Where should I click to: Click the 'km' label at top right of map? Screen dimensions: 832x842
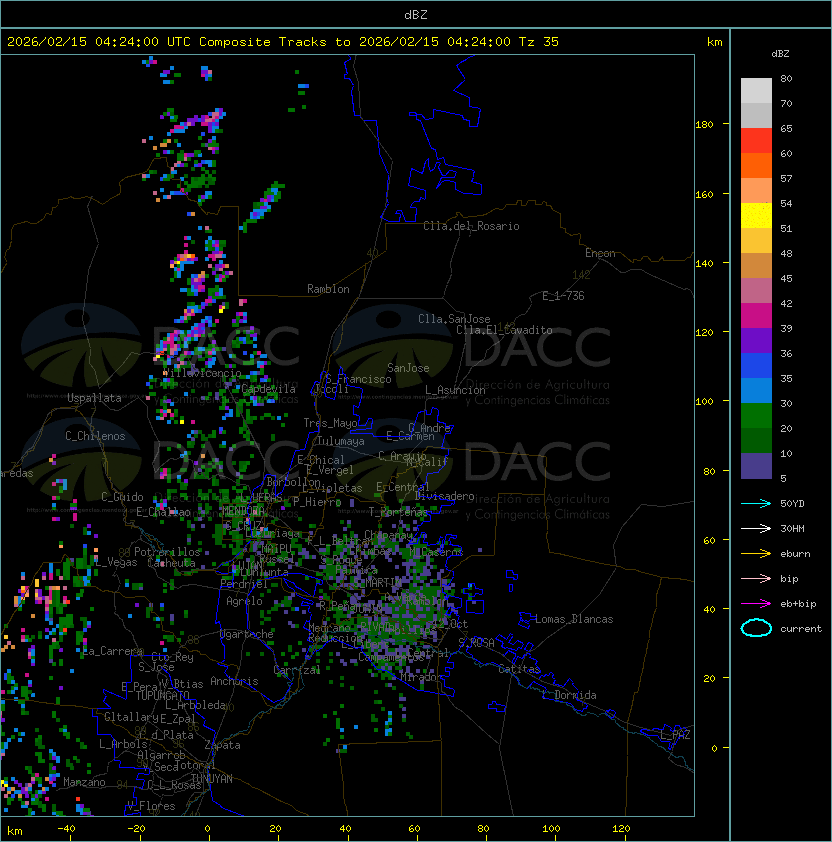(x=714, y=42)
